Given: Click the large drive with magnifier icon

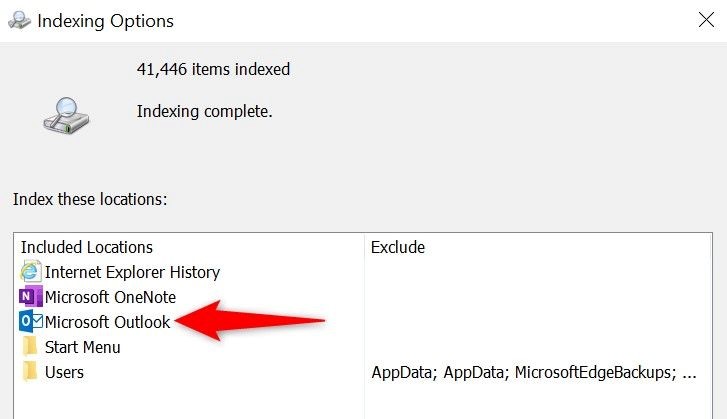Looking at the screenshot, I should pyautogui.click(x=66, y=116).
